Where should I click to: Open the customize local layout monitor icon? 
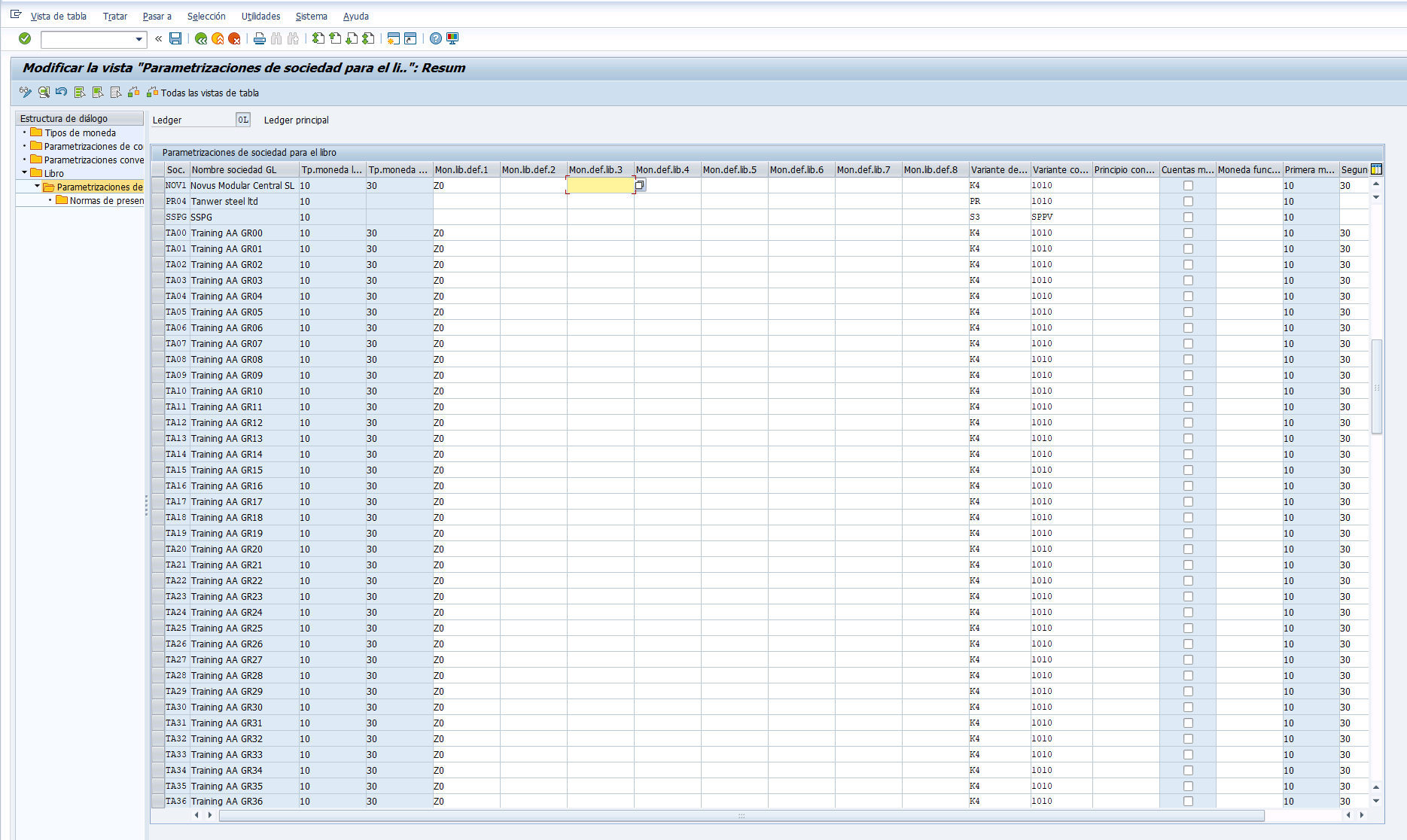pos(452,38)
